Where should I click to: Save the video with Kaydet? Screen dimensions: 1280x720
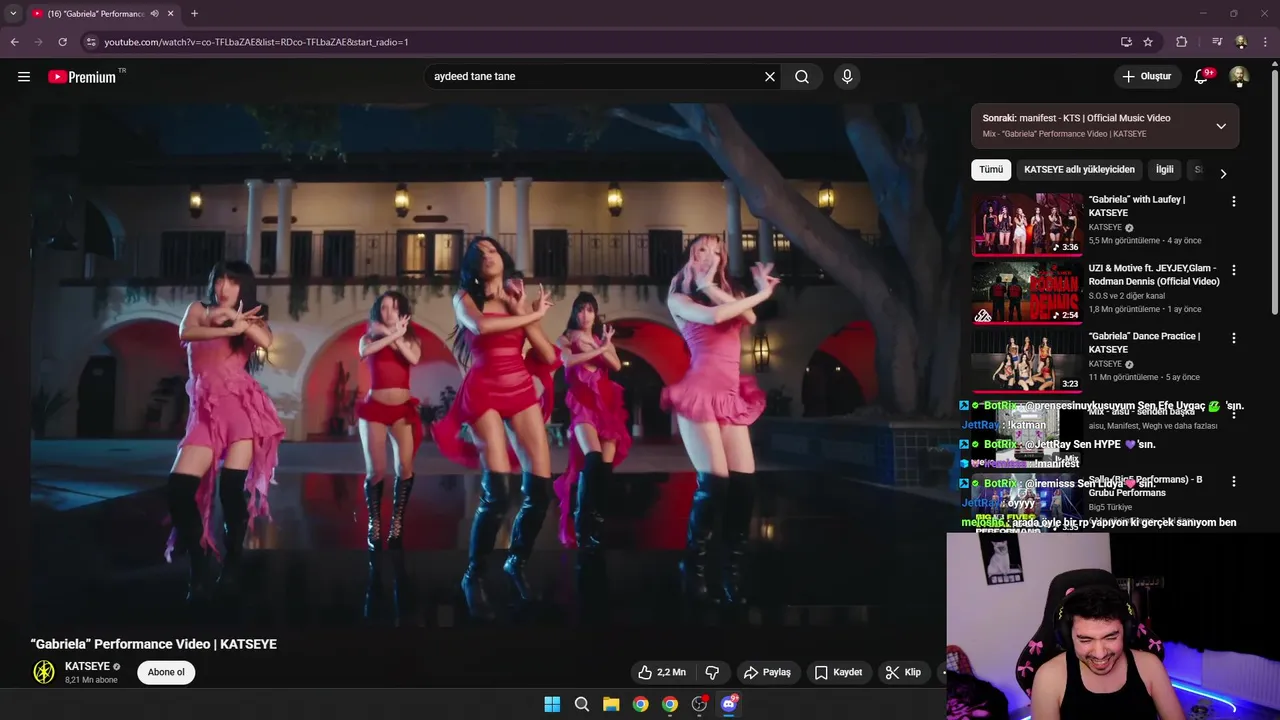tap(838, 672)
